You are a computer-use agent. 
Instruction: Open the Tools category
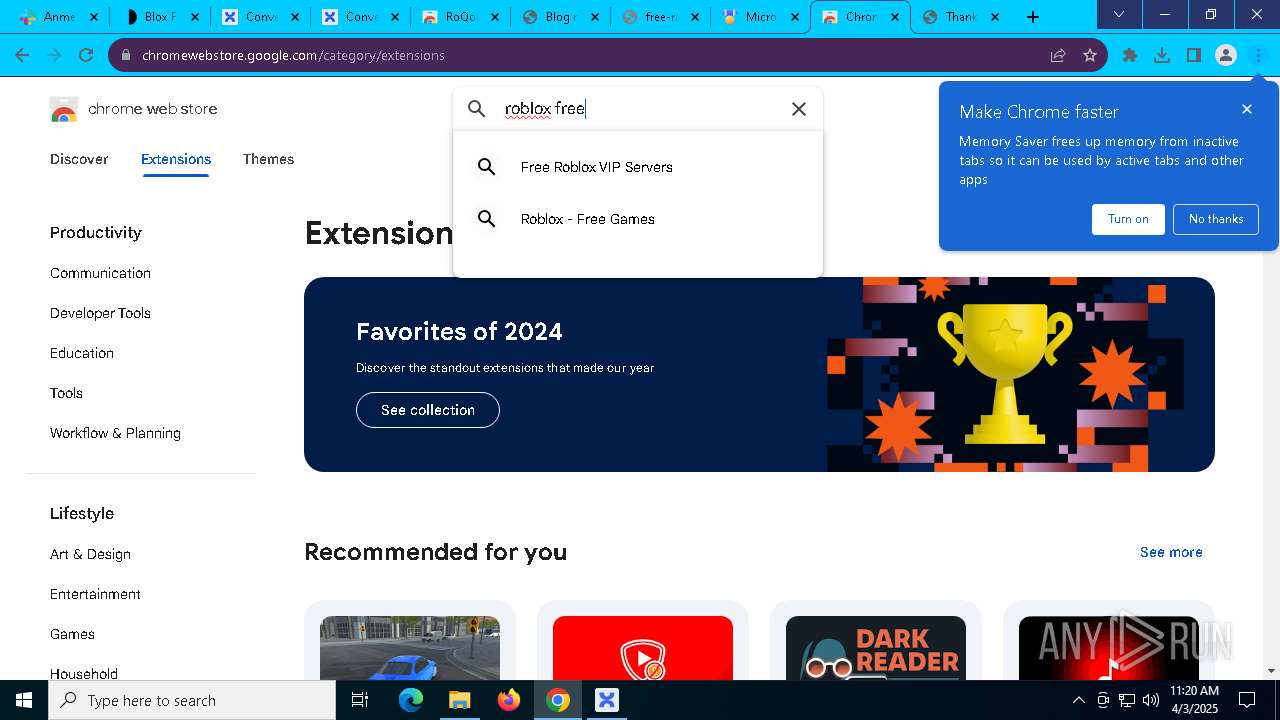(x=66, y=393)
